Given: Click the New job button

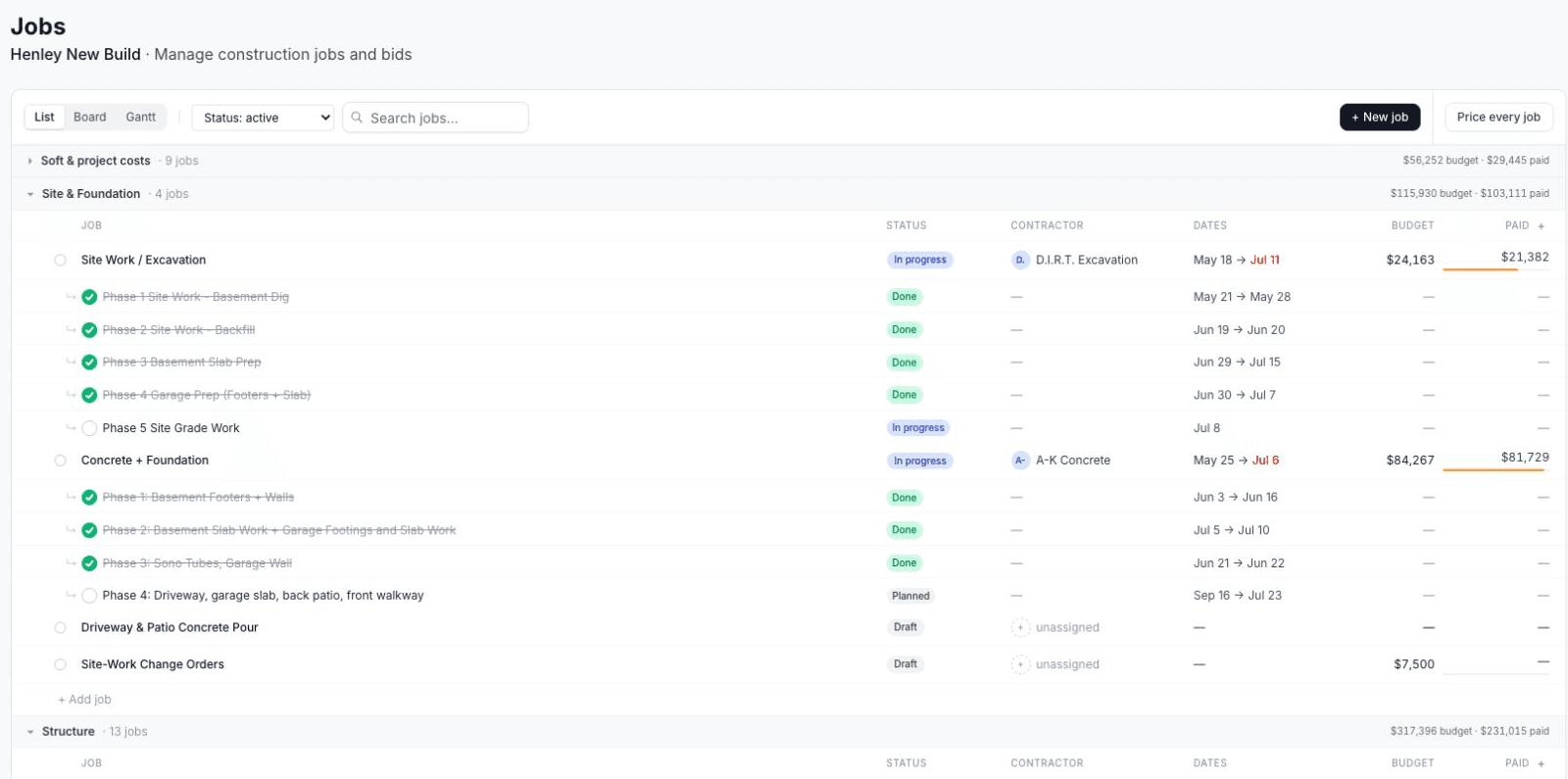Looking at the screenshot, I should tap(1380, 117).
